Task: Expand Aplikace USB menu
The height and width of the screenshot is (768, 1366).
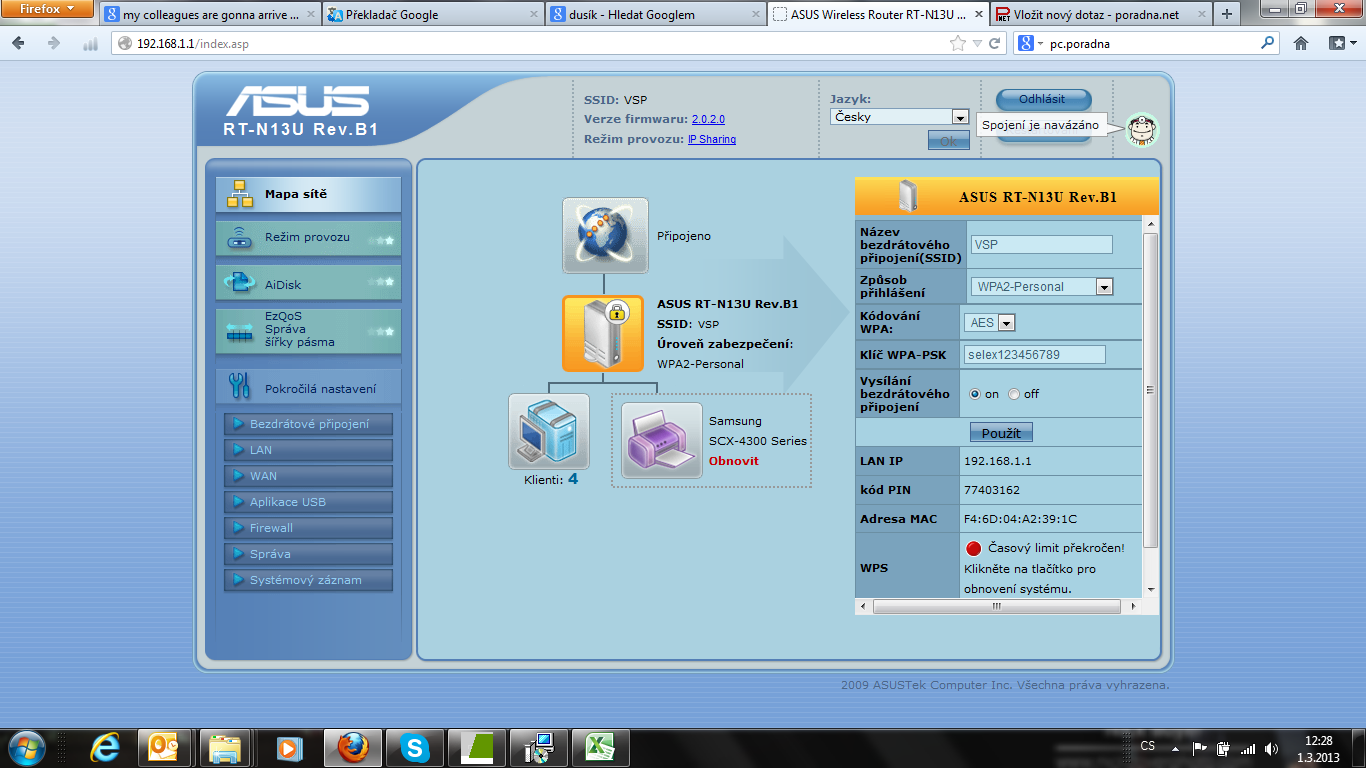Action: tap(308, 502)
